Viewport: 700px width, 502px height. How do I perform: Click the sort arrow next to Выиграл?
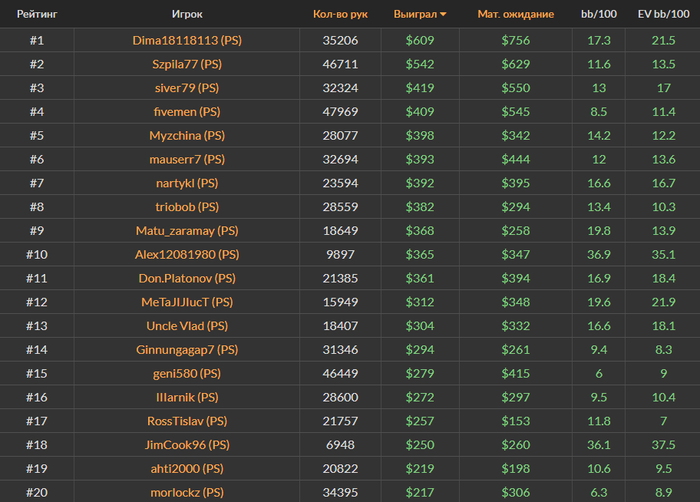(x=443, y=14)
